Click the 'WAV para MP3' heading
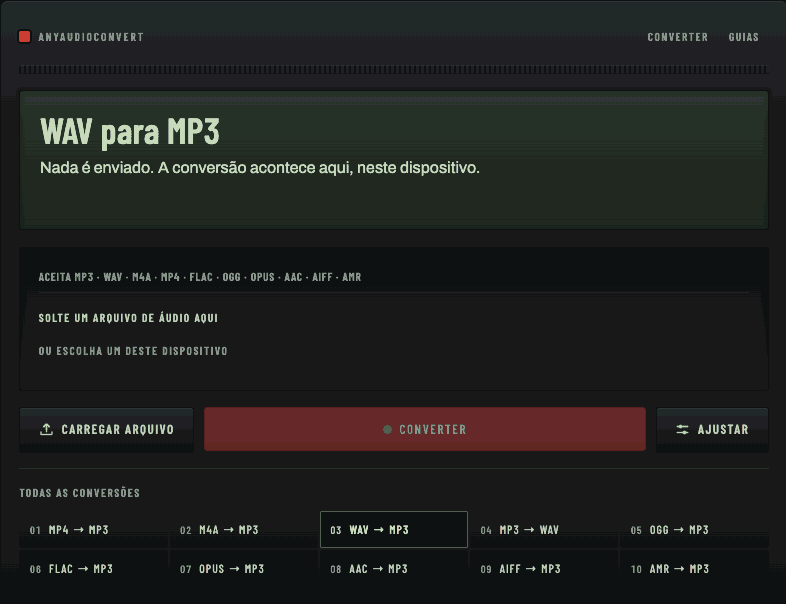This screenshot has height=604, width=786. tap(130, 132)
